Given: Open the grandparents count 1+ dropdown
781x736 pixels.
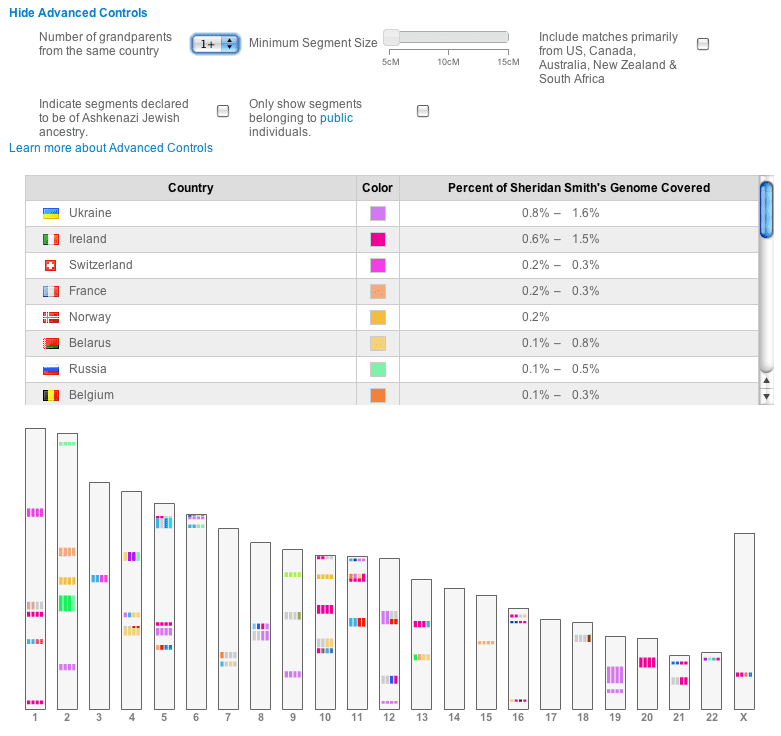Looking at the screenshot, I should click(215, 44).
